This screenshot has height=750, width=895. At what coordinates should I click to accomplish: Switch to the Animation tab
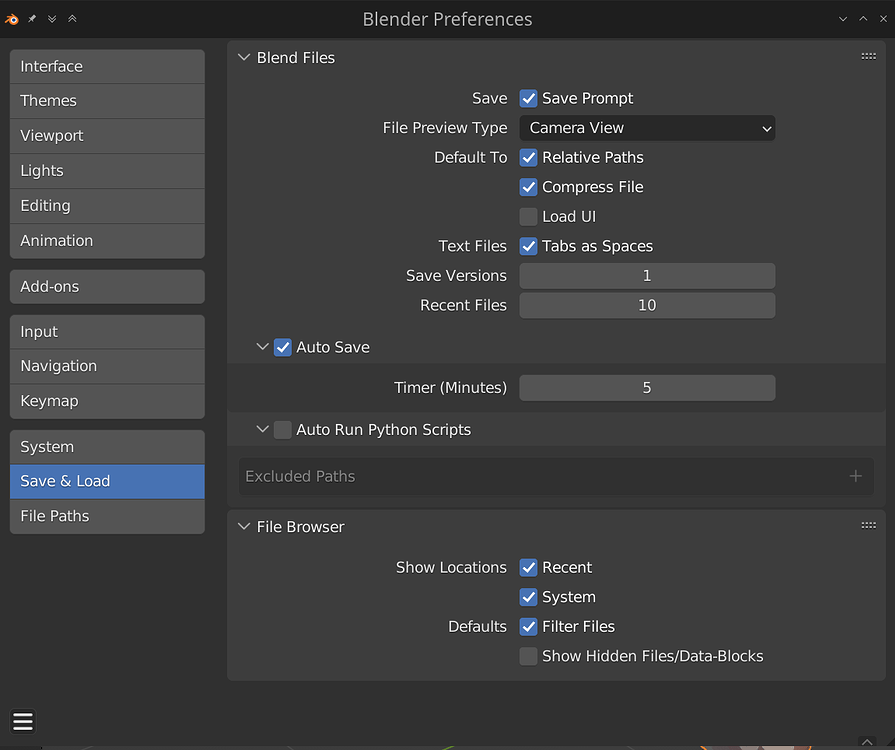coord(107,240)
